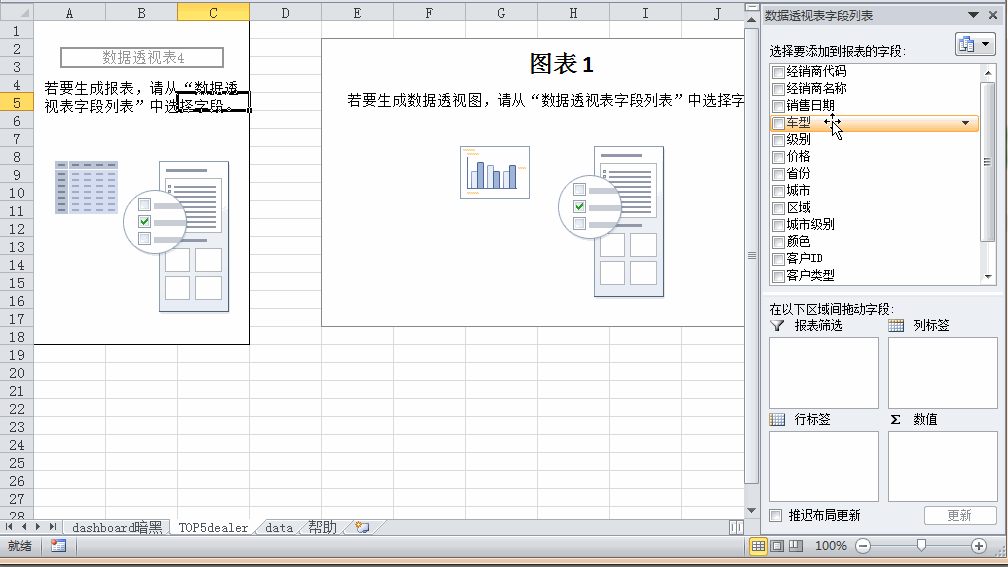Go to last sheet navigation arrow
This screenshot has width=1008, height=567.
point(53,526)
